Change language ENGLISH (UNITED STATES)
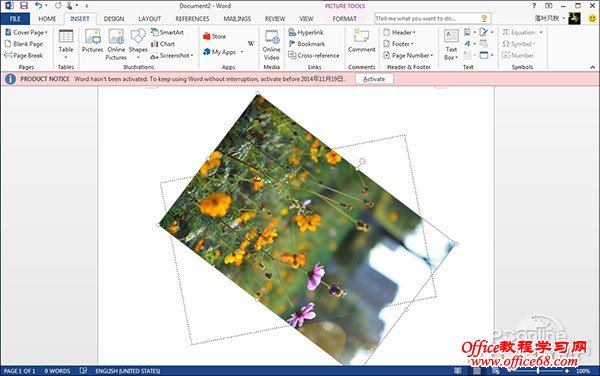Screen dimensions: 600x376 (x=128, y=371)
